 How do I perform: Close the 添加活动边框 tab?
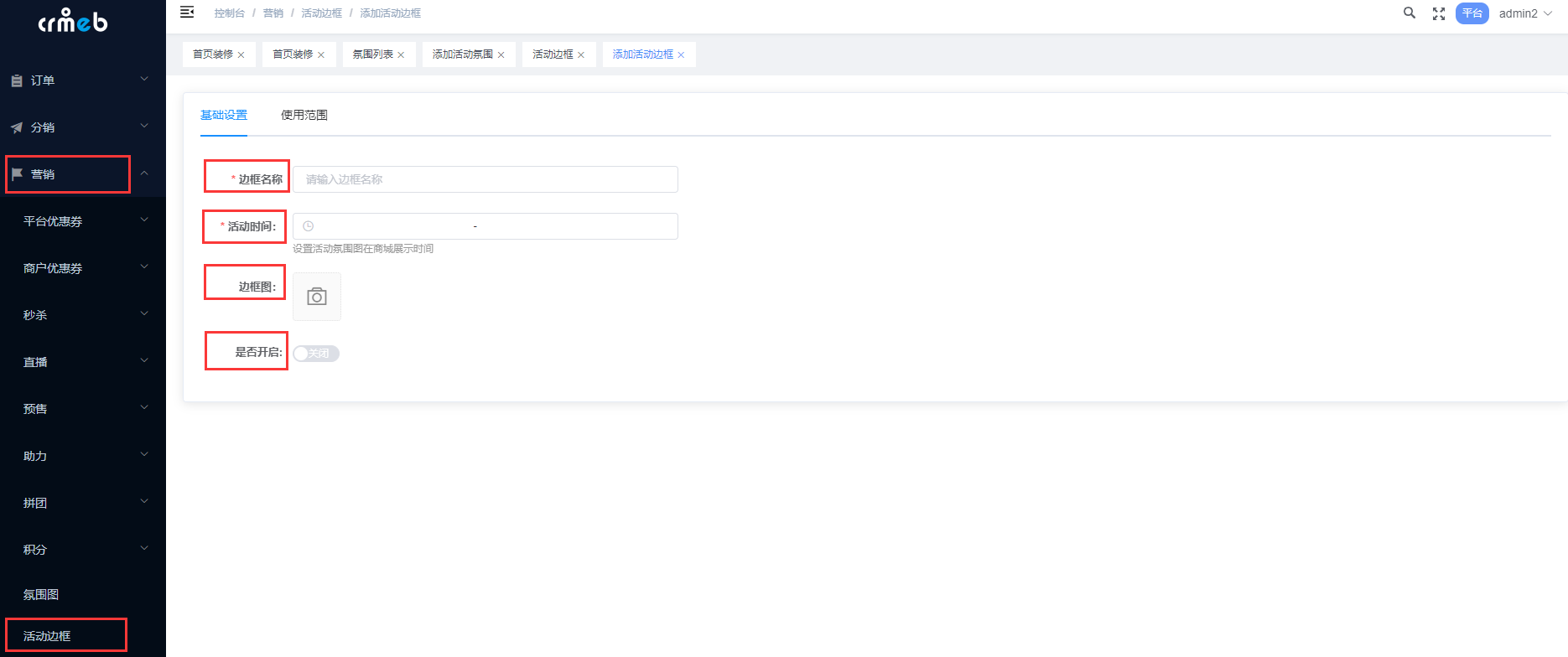[x=681, y=55]
